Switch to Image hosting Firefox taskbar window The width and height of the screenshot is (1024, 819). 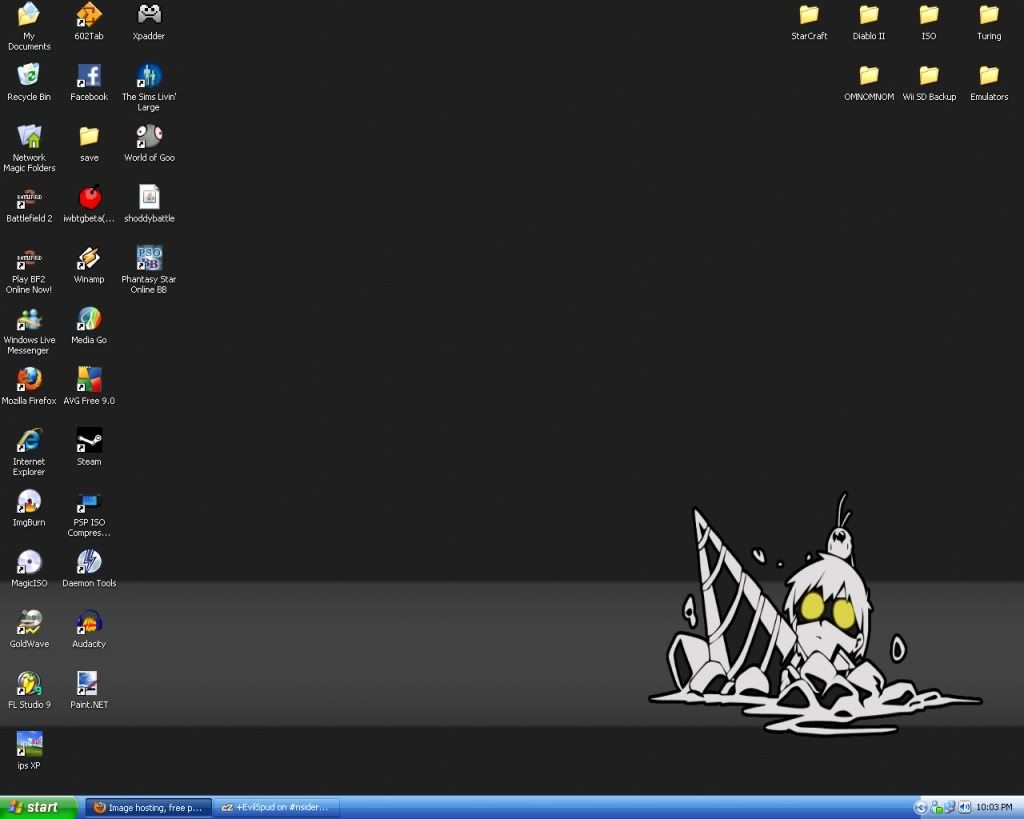(149, 808)
